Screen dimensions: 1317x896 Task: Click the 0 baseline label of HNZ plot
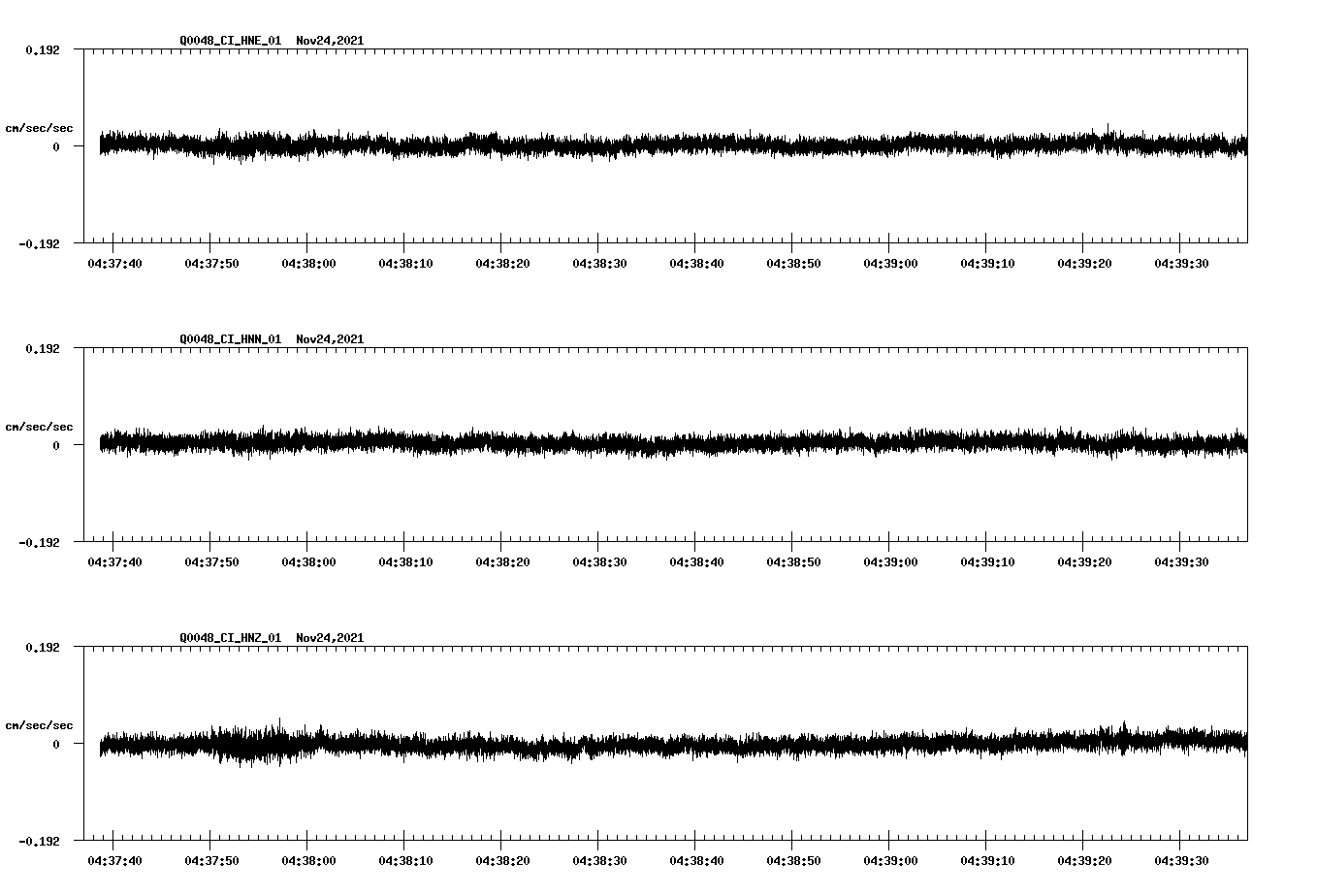pyautogui.click(x=56, y=744)
